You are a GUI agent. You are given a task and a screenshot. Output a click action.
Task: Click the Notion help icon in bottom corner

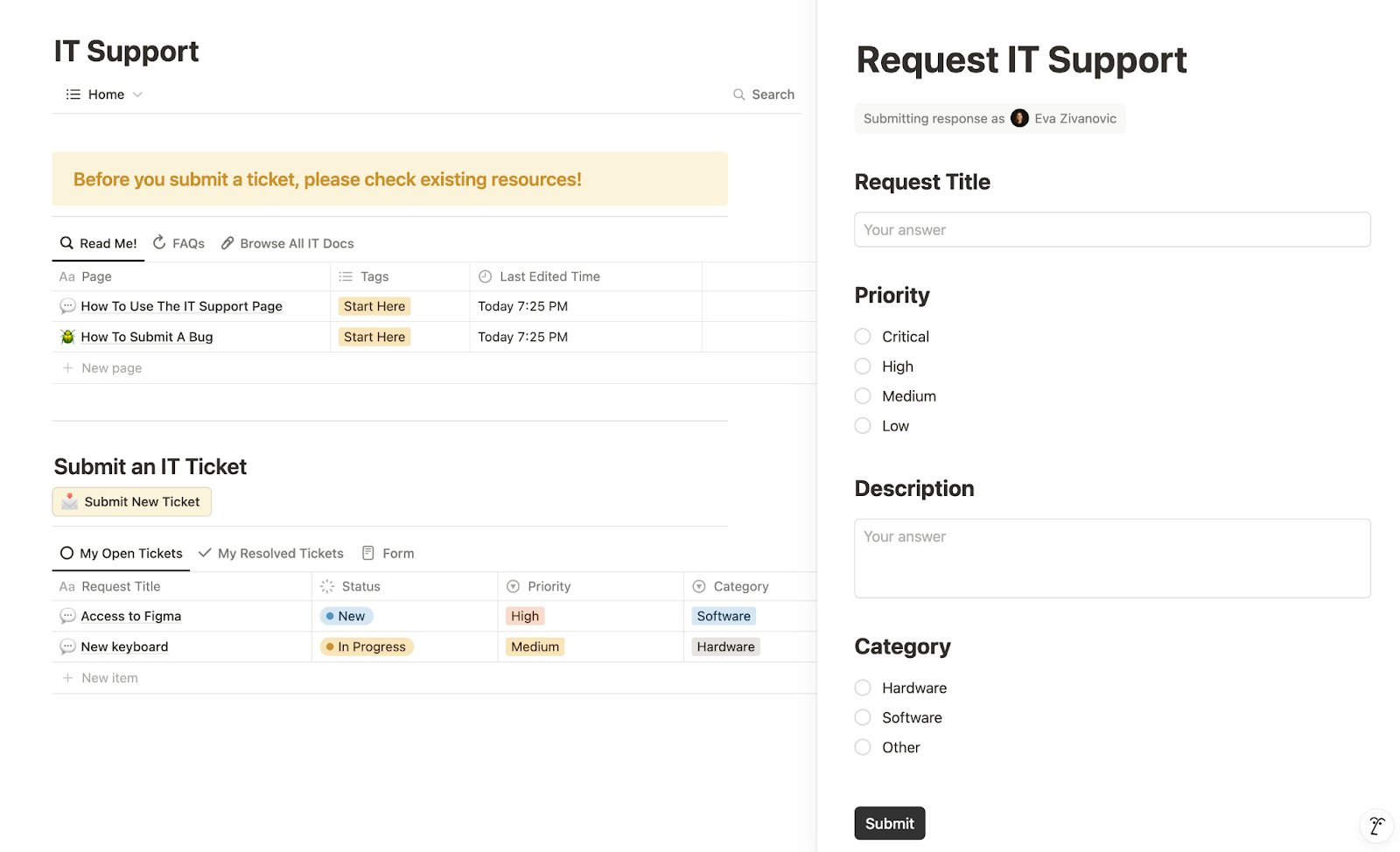(x=1376, y=826)
